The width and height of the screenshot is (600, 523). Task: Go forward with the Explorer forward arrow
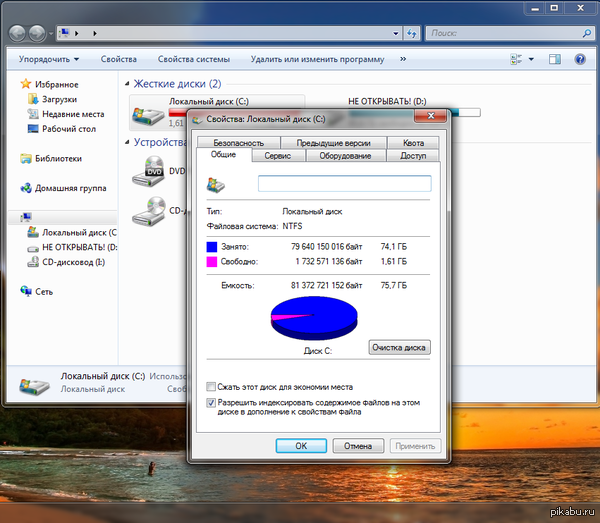37,33
